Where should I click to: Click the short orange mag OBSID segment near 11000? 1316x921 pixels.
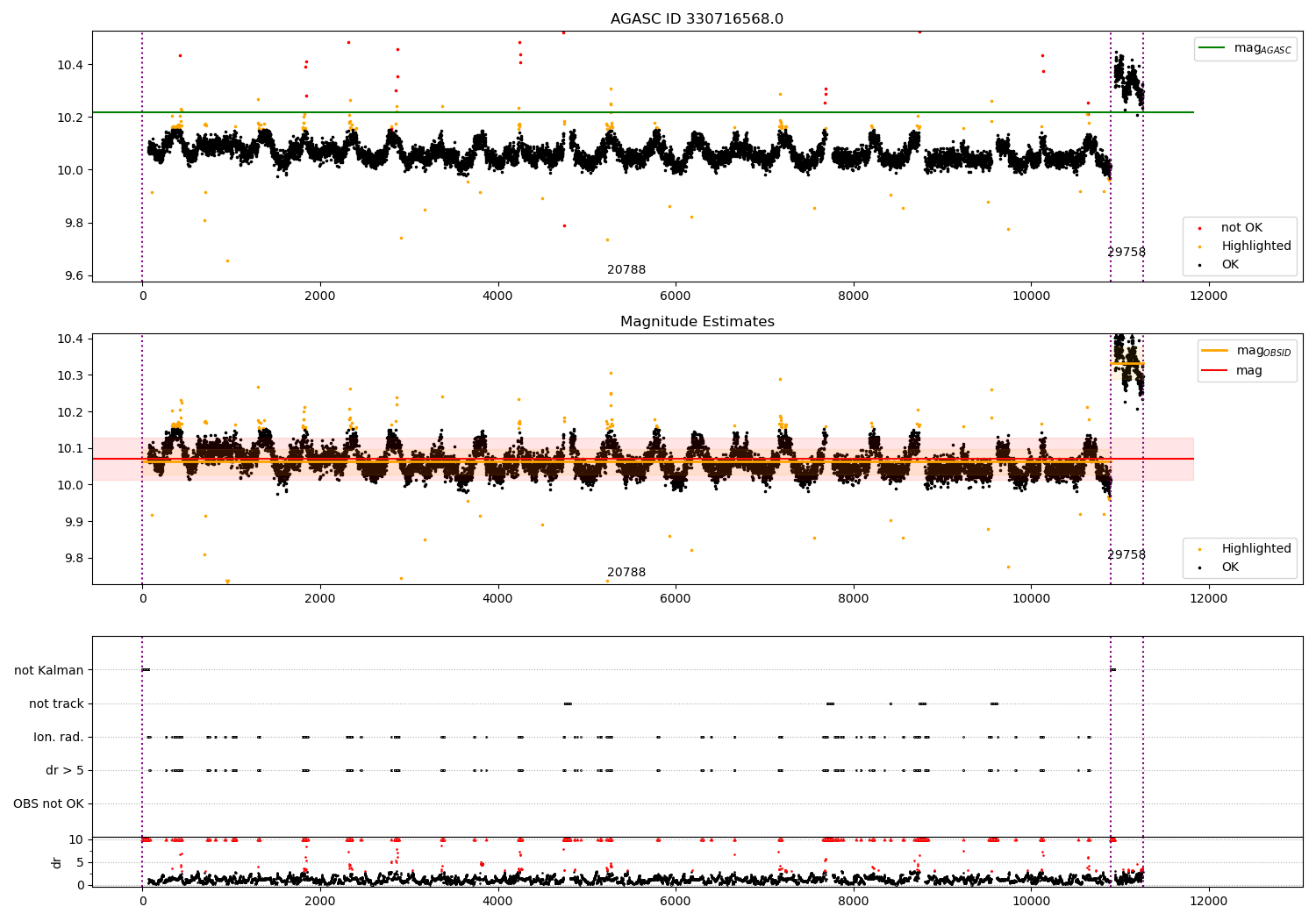click(x=1126, y=363)
